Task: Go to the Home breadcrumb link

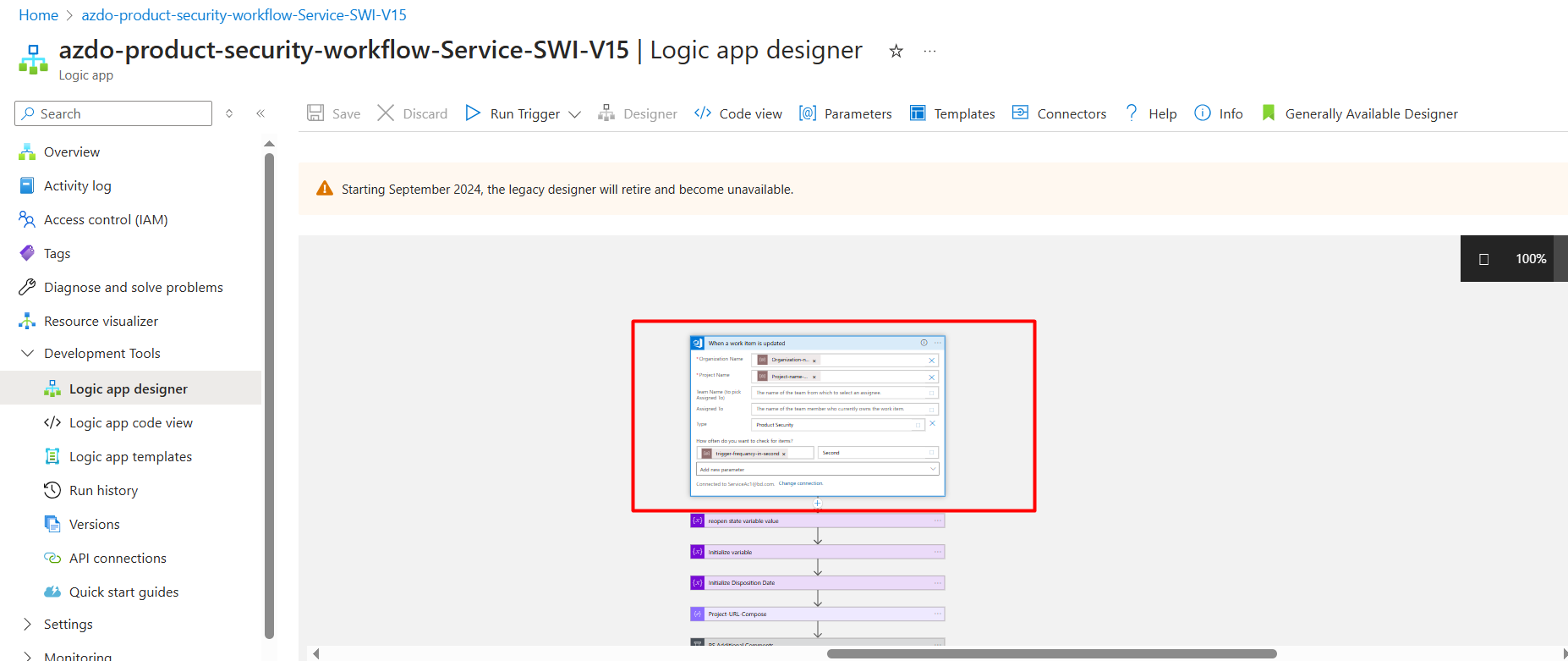Action: pos(38,15)
